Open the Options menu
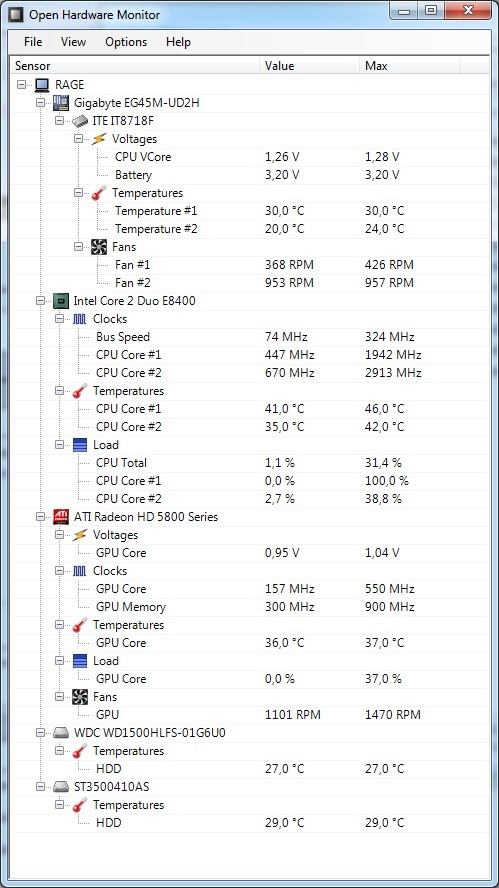The image size is (499, 888). pyautogui.click(x=126, y=42)
